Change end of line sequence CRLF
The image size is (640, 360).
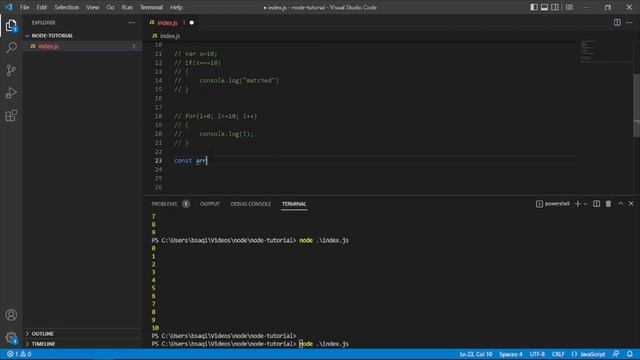(x=558, y=354)
